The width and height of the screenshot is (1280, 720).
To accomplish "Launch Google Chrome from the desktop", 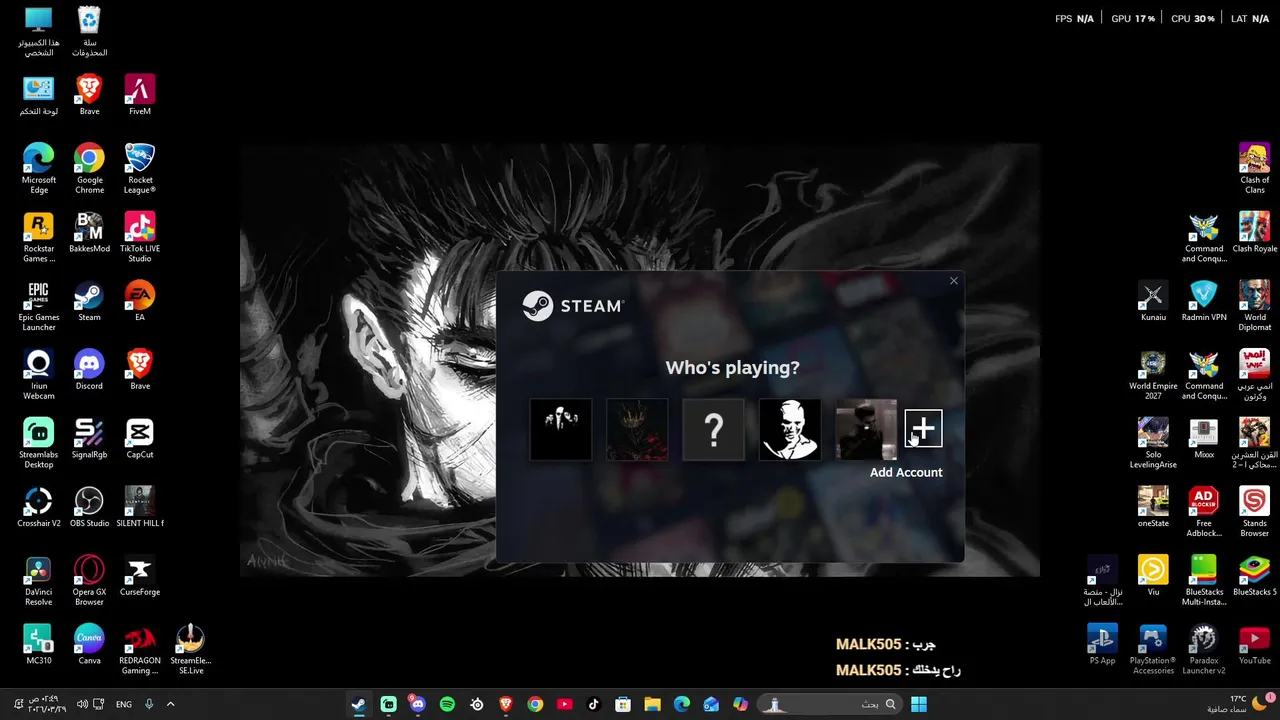I will [x=89, y=168].
